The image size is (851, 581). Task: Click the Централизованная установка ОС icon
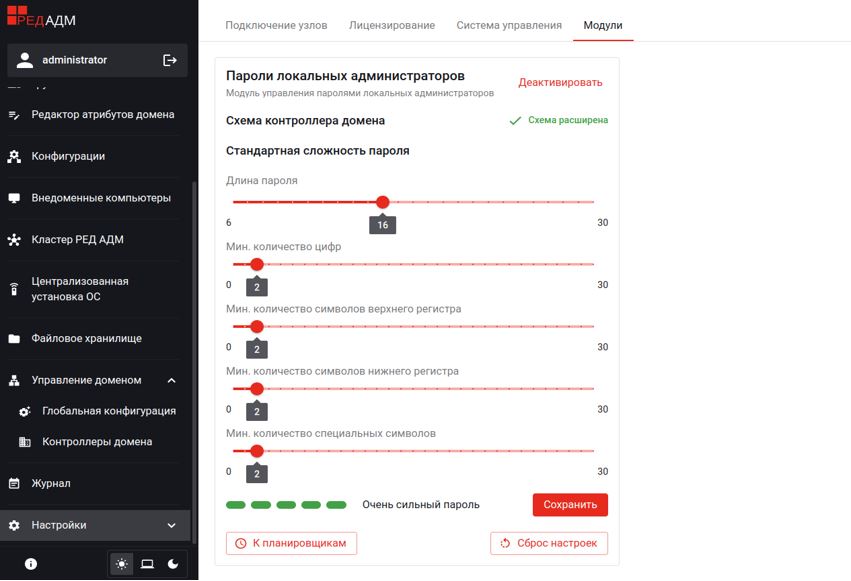(14, 289)
